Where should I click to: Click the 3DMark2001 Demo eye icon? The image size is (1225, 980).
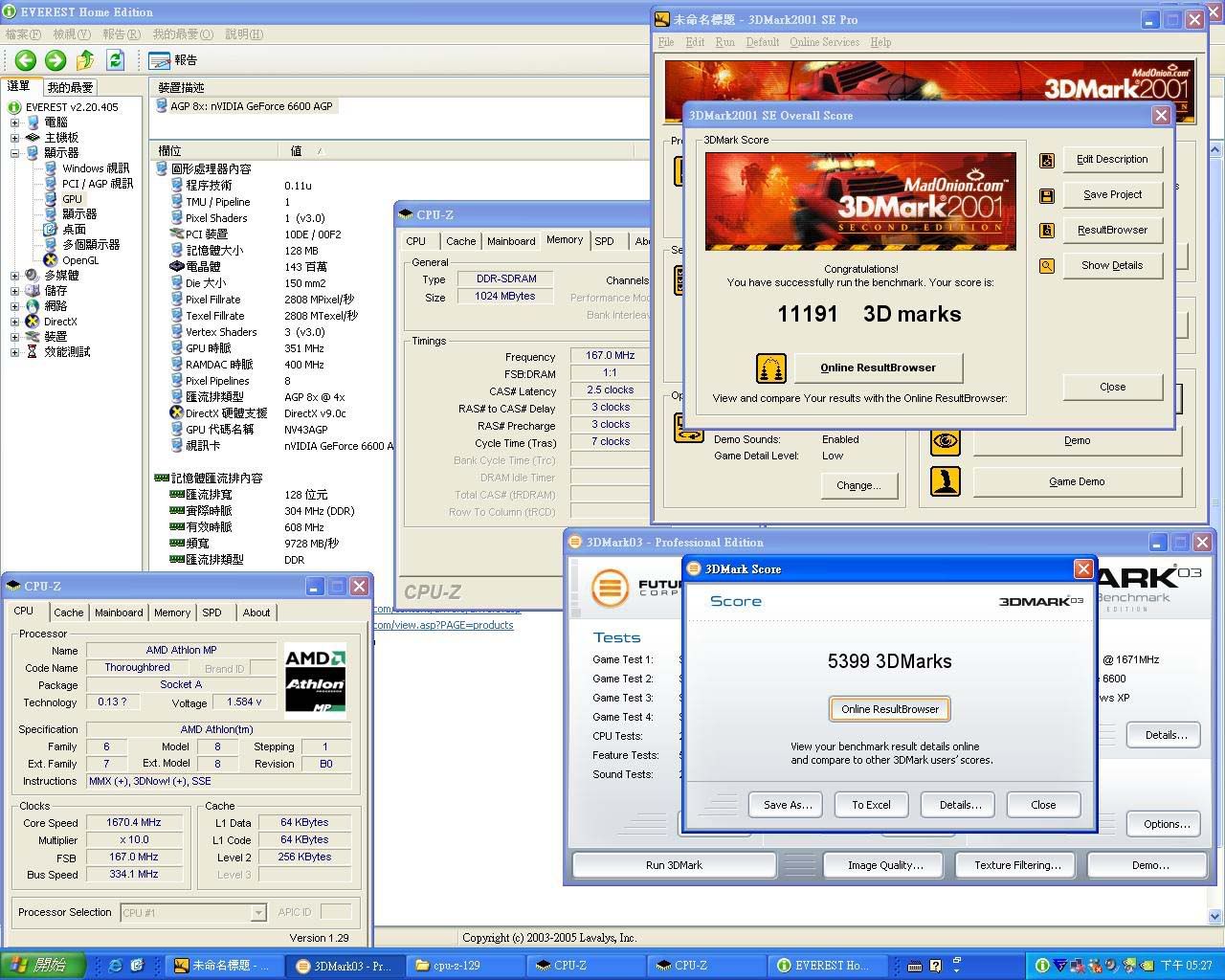[946, 441]
